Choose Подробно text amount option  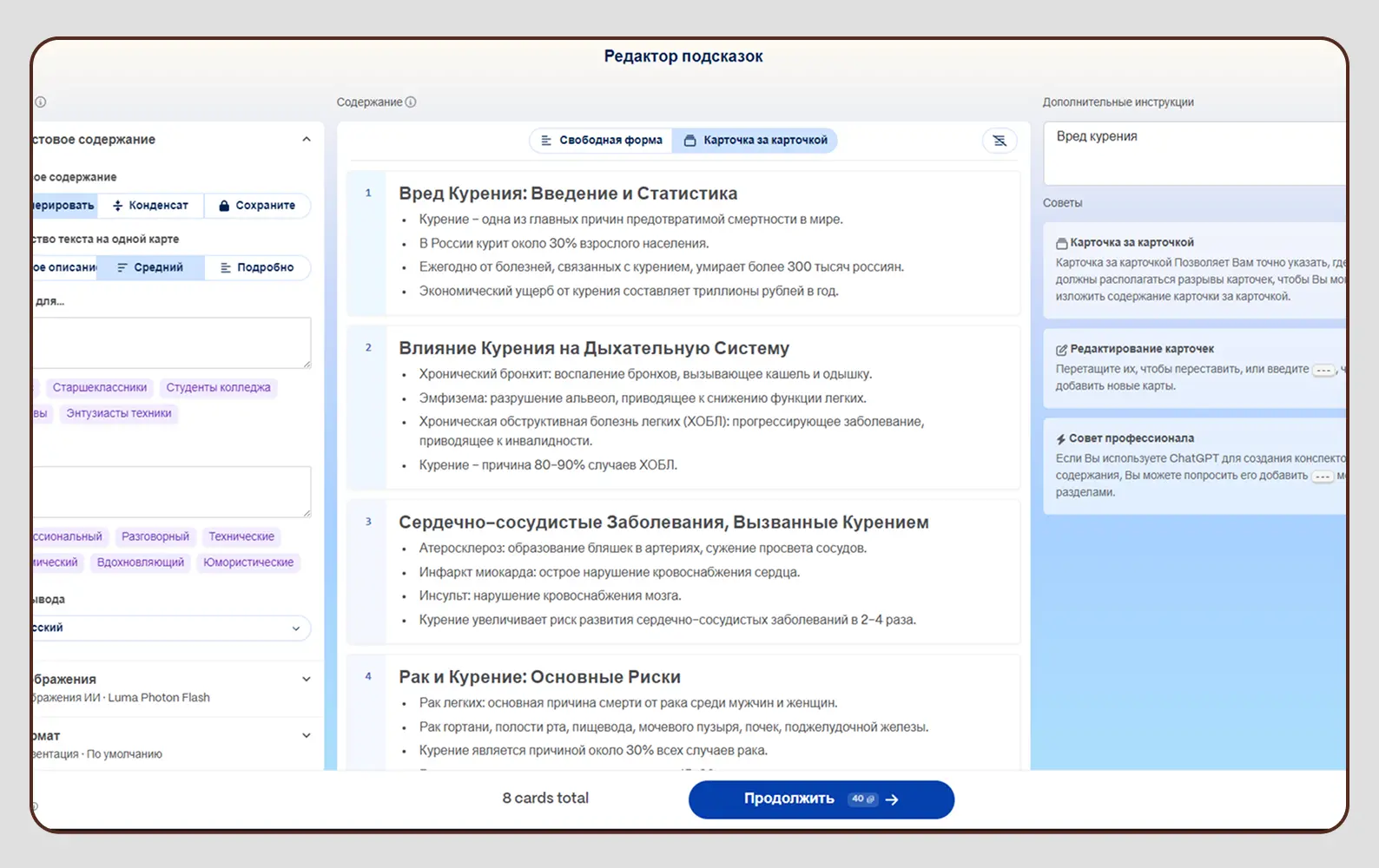point(257,267)
